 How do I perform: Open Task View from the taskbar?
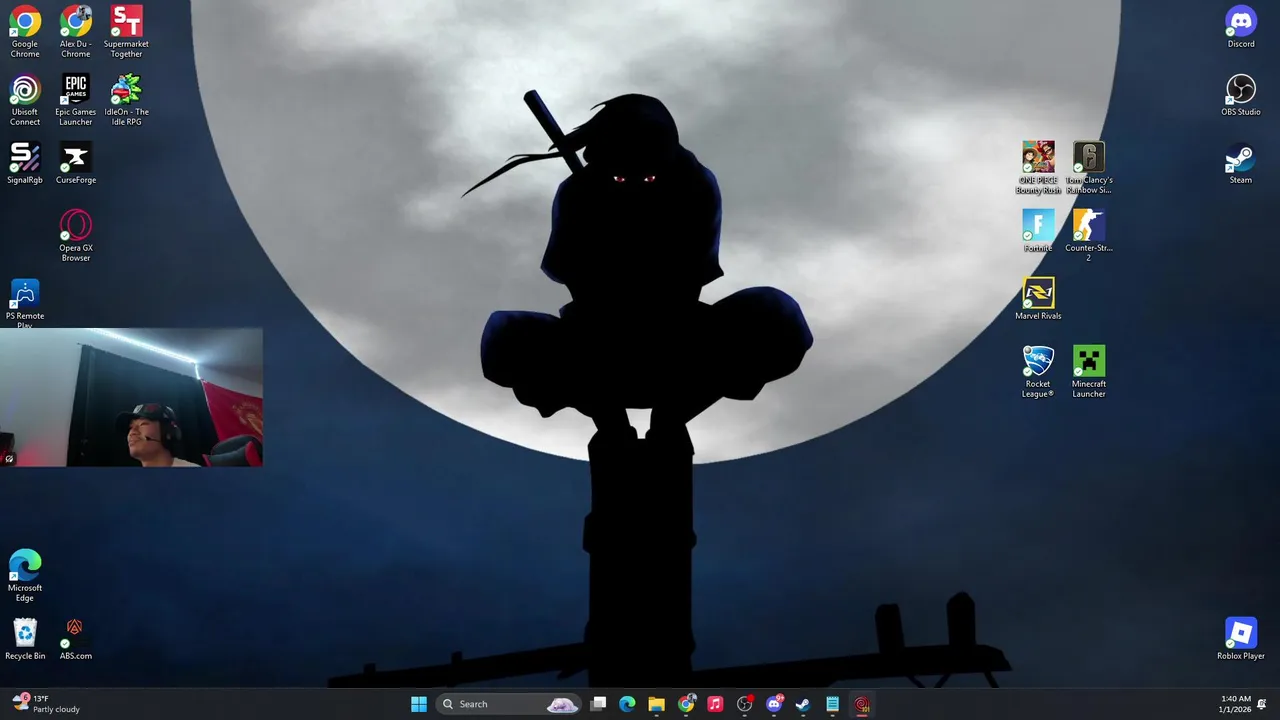tap(598, 704)
